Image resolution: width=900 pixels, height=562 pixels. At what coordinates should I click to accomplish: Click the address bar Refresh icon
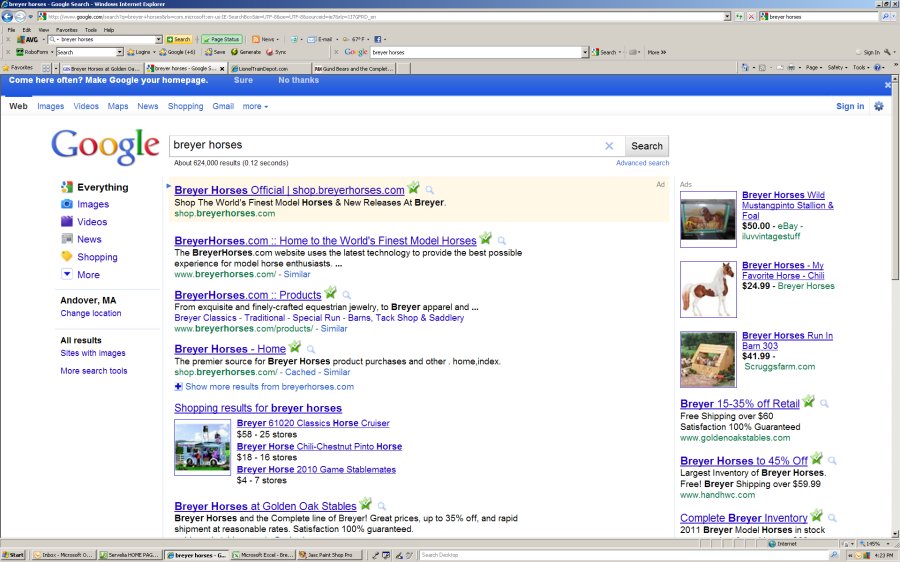(x=739, y=17)
